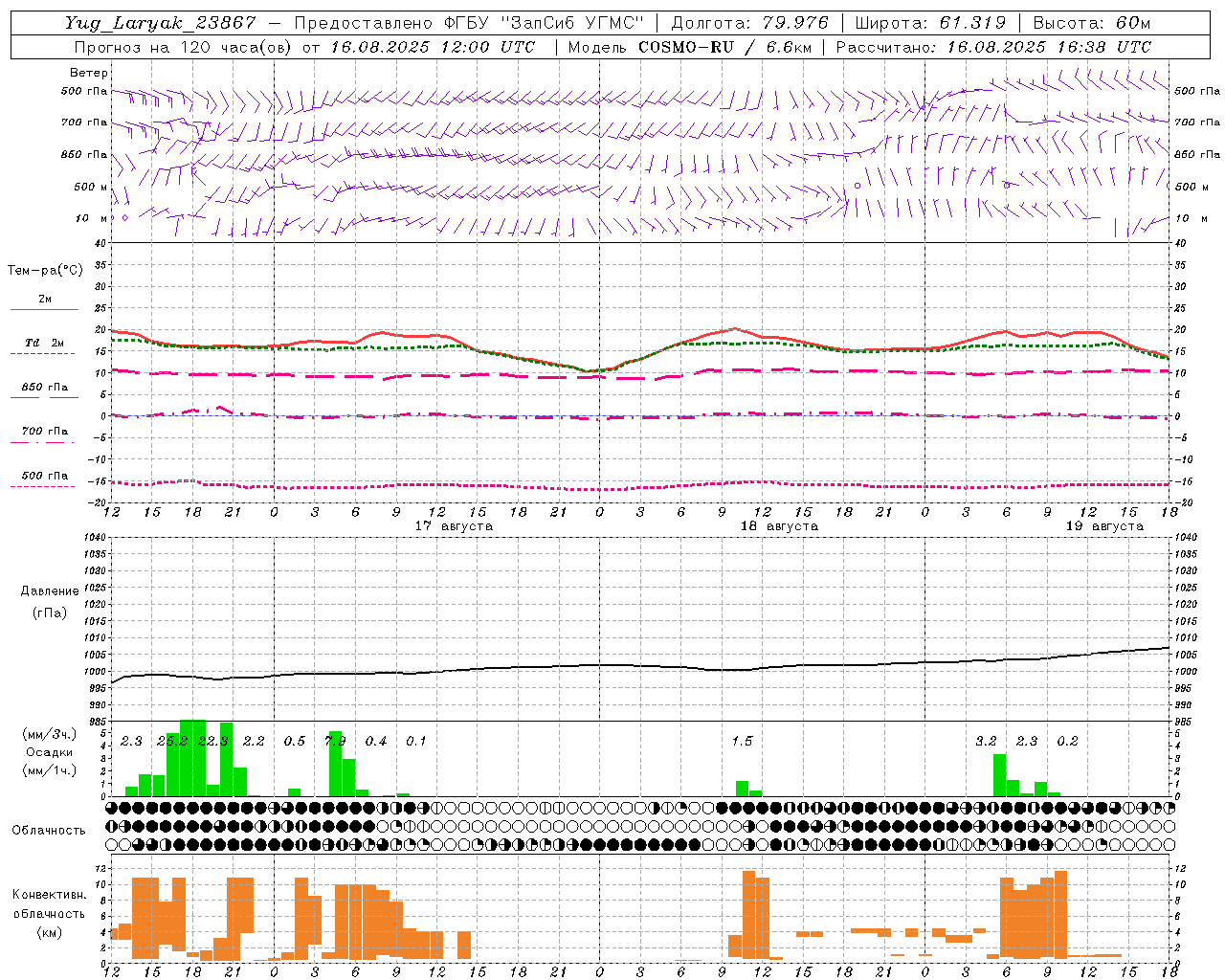Viewport: 1225px width, 980px height.
Task: Click the 0.1 precipitation total
Action: [x=416, y=742]
